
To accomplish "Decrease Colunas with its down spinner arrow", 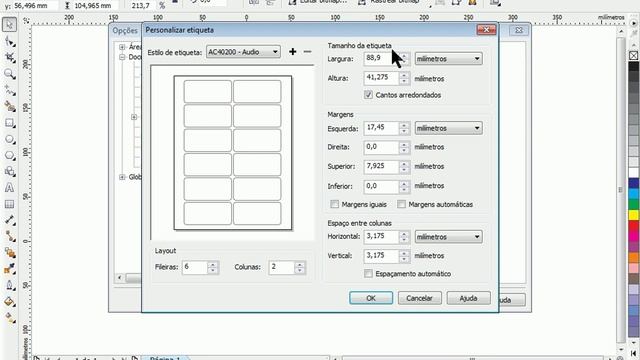I will 300,271.
